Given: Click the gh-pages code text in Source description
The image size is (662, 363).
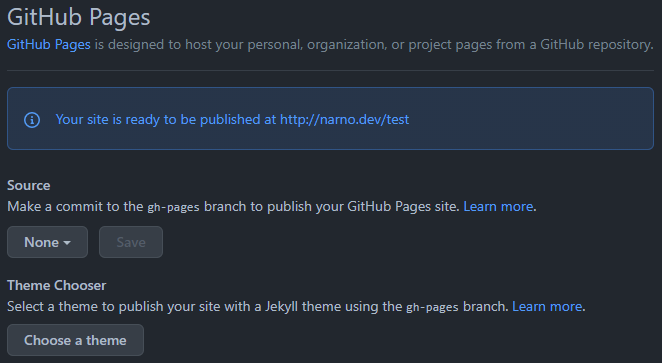Looking at the screenshot, I should point(173,207).
